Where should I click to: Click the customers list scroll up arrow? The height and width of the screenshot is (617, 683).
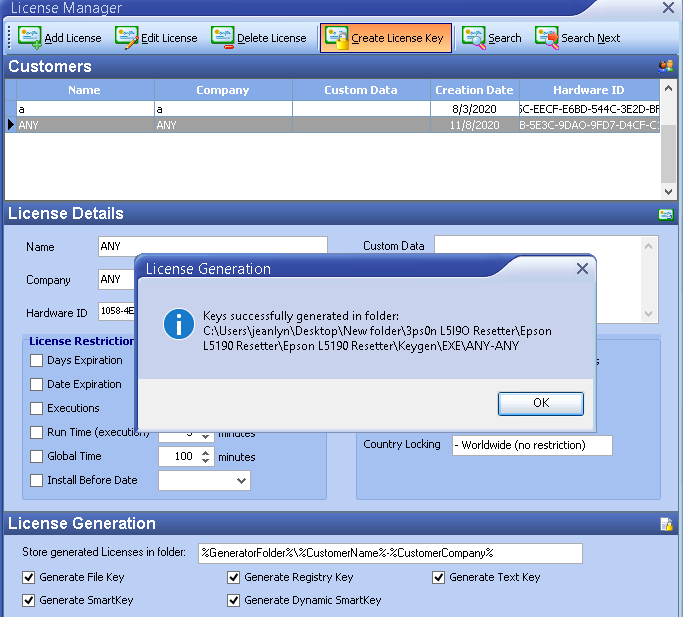point(668,88)
